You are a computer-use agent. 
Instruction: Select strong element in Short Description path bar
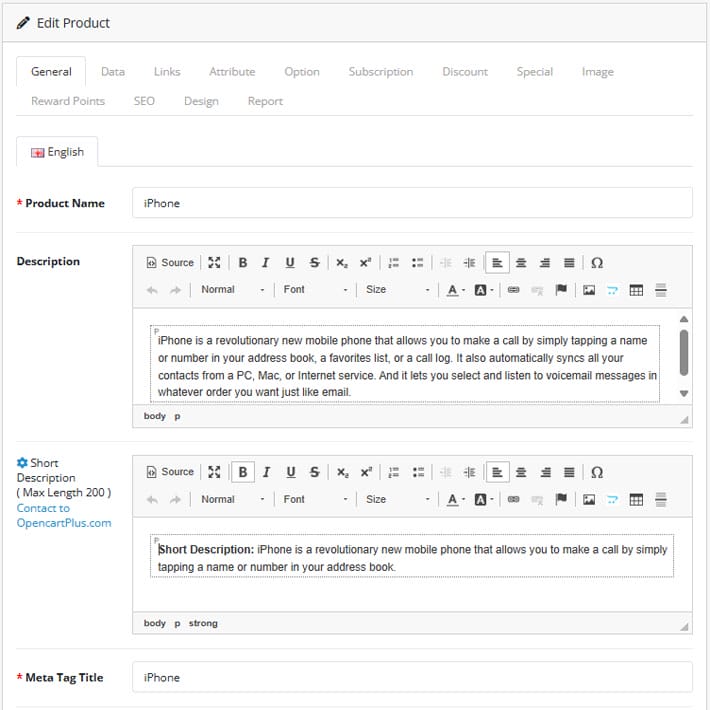[x=203, y=623]
